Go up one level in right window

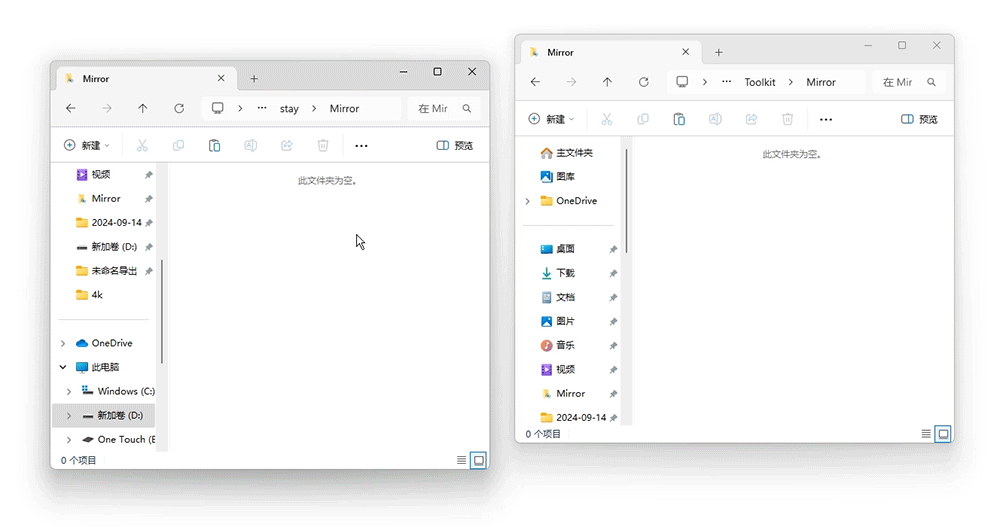607,82
